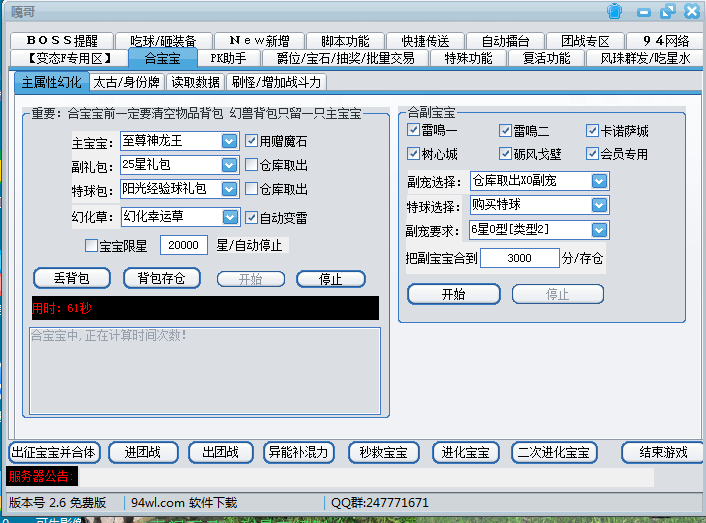Click the blue shirt skin icon

[x=614, y=12]
